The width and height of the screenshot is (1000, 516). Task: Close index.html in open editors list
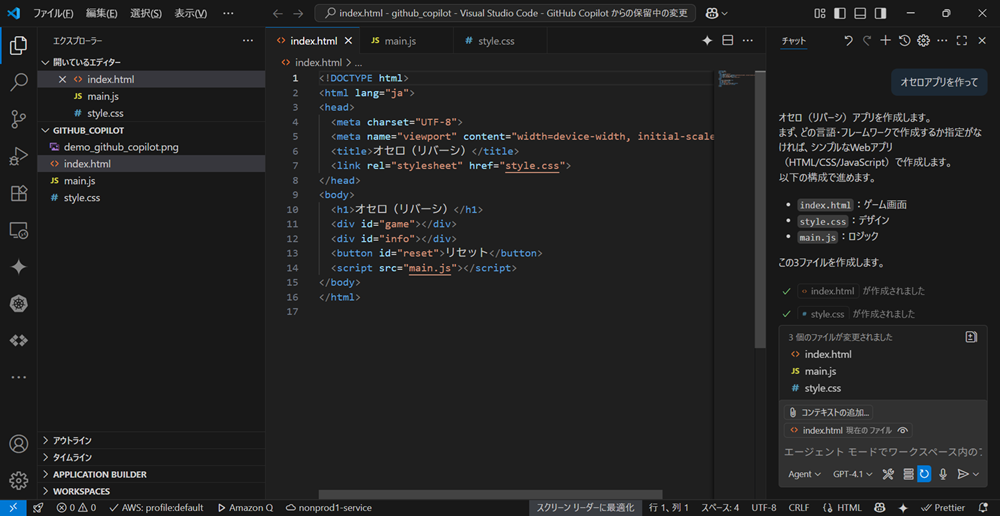pyautogui.click(x=62, y=80)
